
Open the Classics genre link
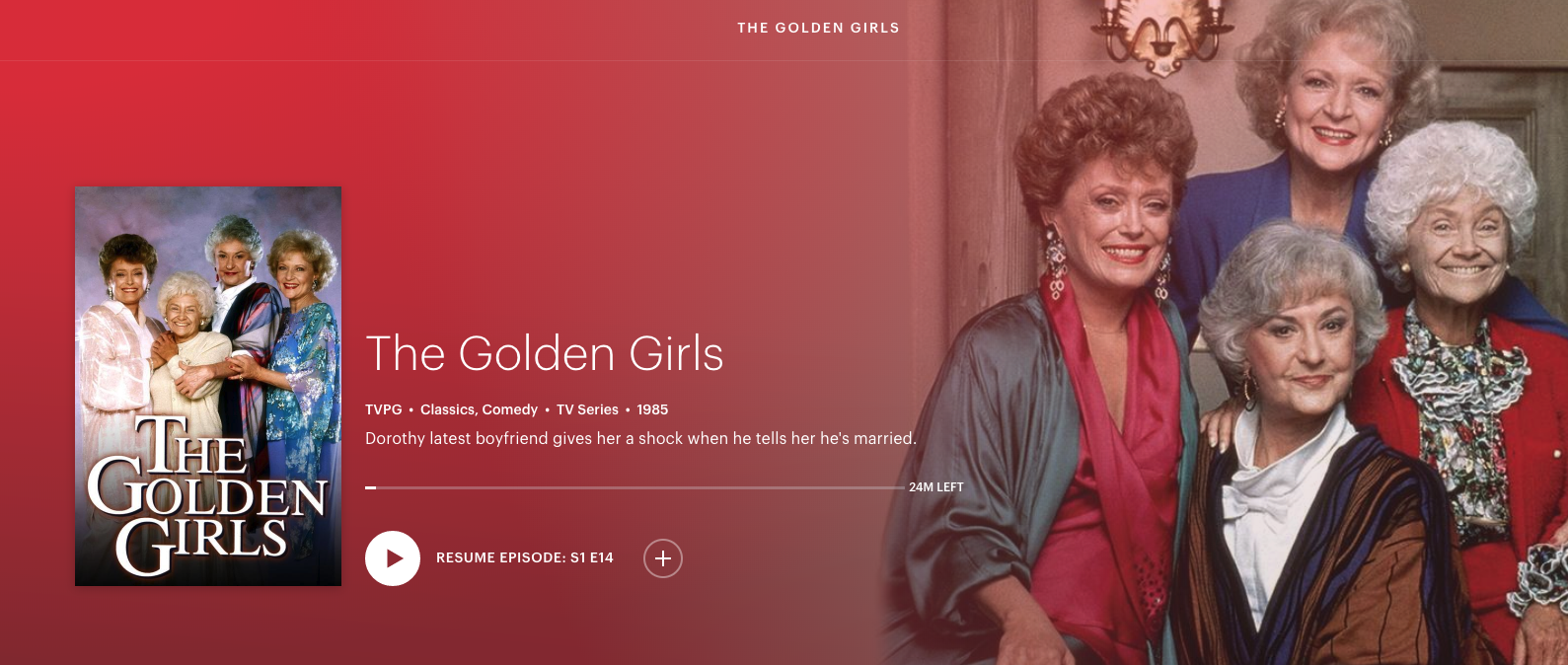pyautogui.click(x=447, y=409)
